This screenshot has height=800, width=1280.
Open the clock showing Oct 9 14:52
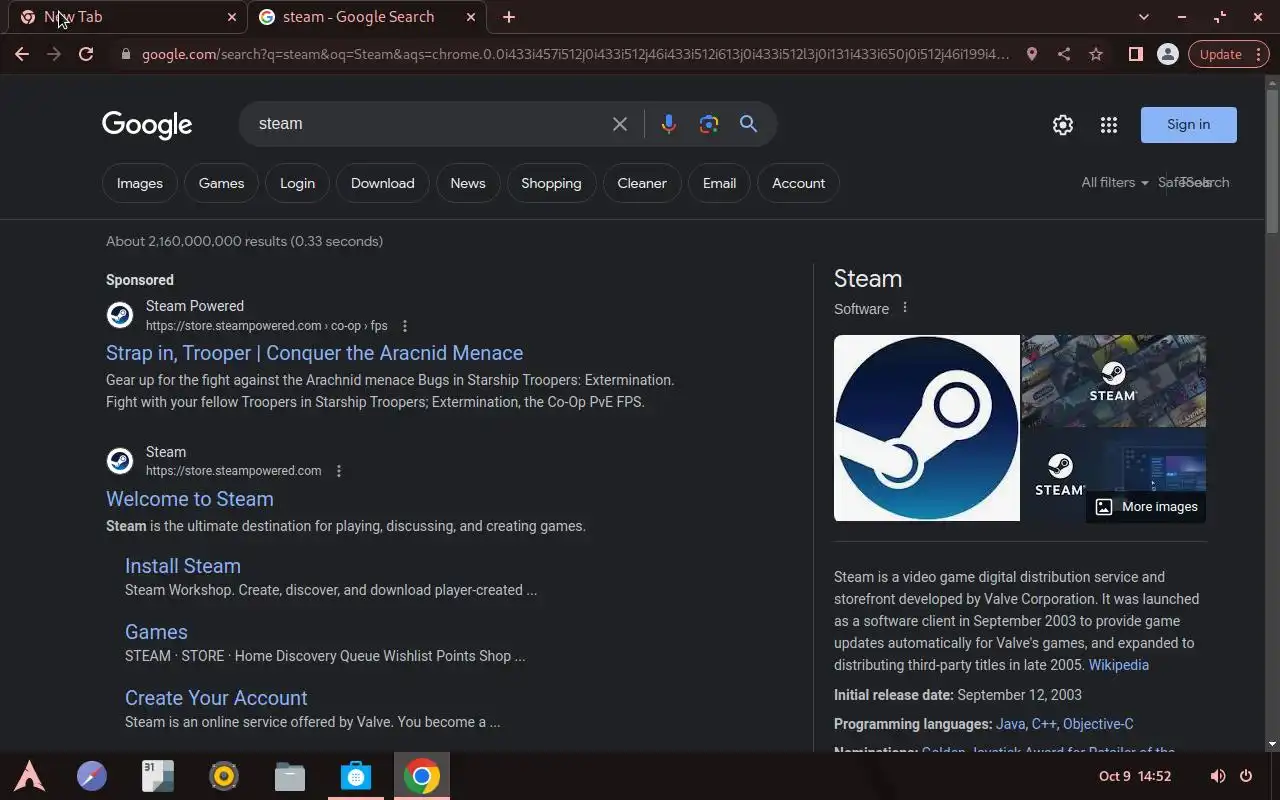tap(1135, 776)
